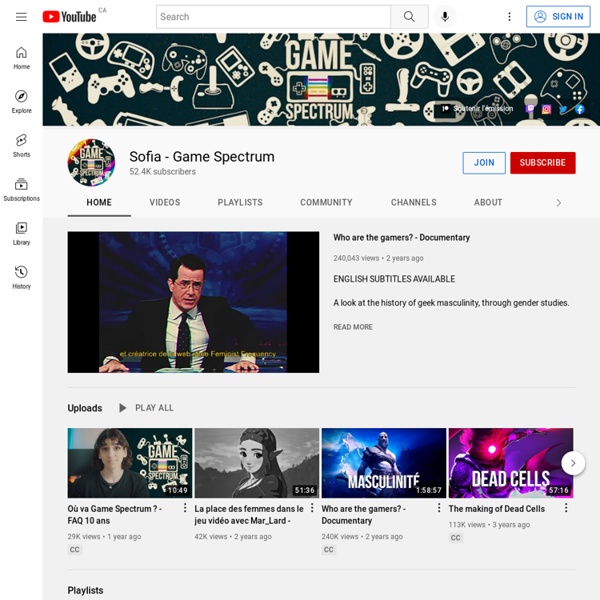The width and height of the screenshot is (600, 600).
Task: Click the CC badge under Dead Cells video
Action: coord(455,538)
